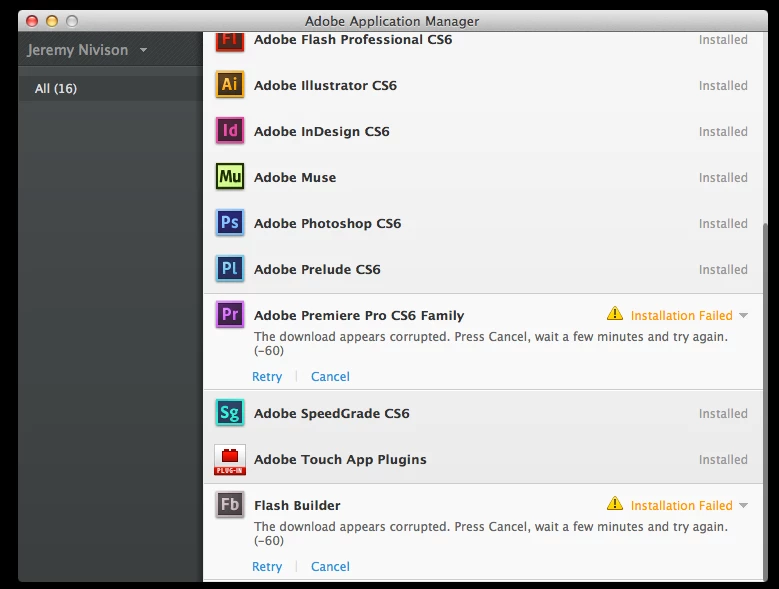Click the Adobe Muse Mu icon
This screenshot has width=779, height=589.
click(x=230, y=176)
